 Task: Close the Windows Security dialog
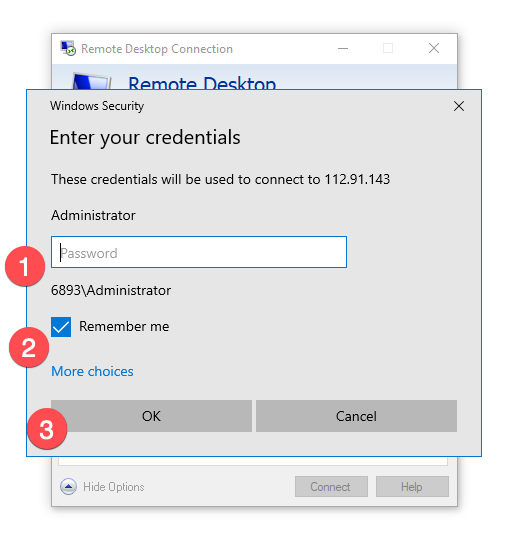pyautogui.click(x=459, y=106)
